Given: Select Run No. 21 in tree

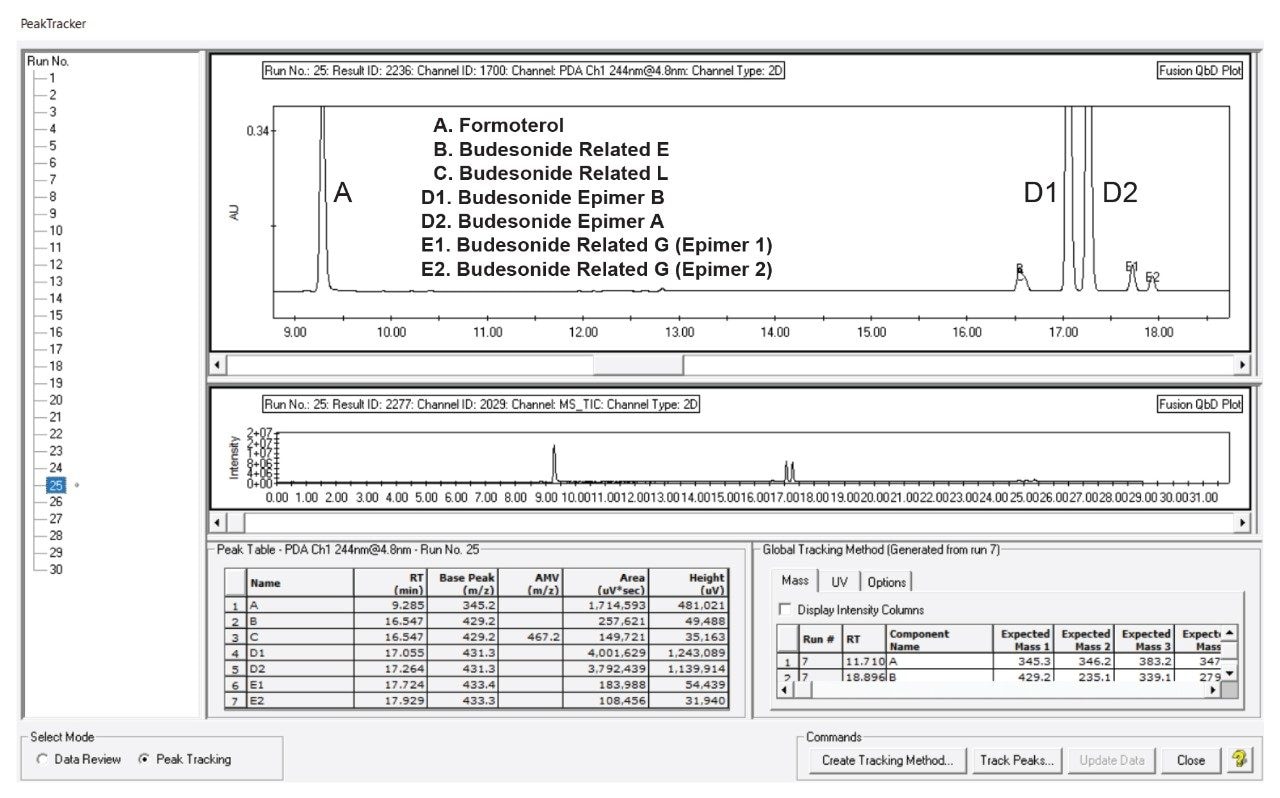Looking at the screenshot, I should 55,417.
